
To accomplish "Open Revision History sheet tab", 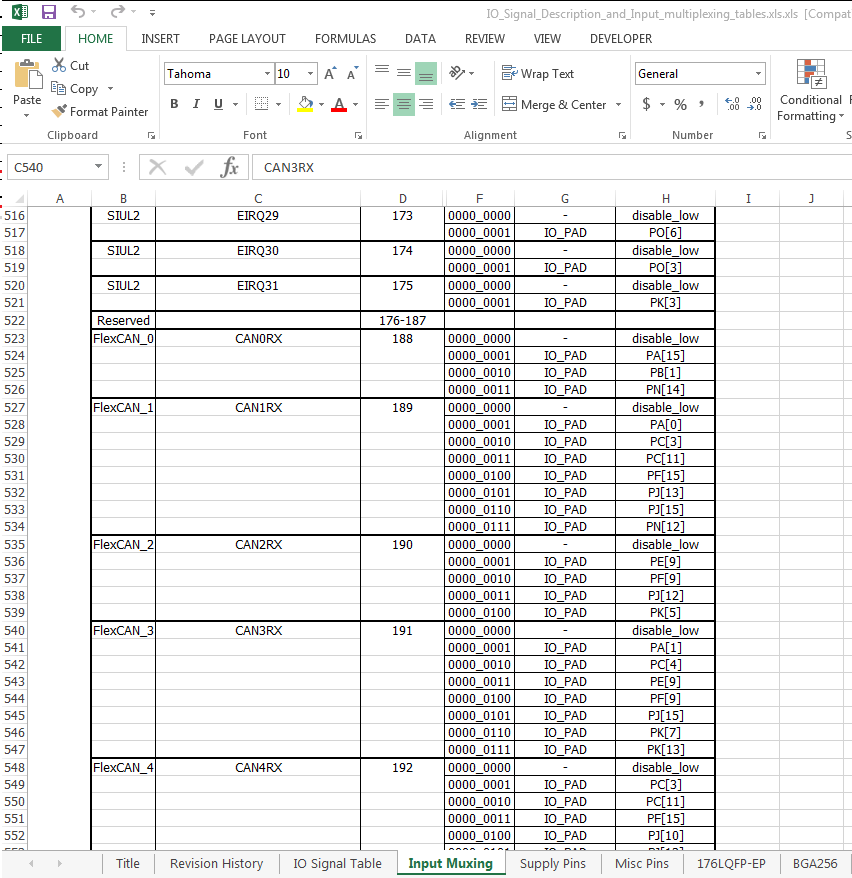I will (217, 863).
